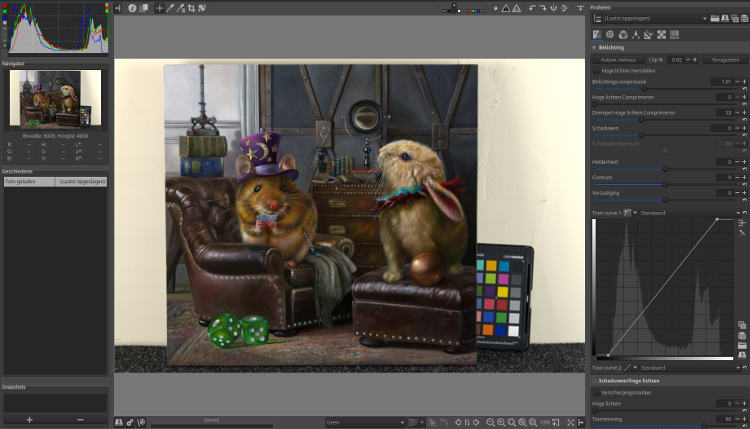750x429 pixels.
Task: Select Foto geladen history entry
Action: (55, 182)
